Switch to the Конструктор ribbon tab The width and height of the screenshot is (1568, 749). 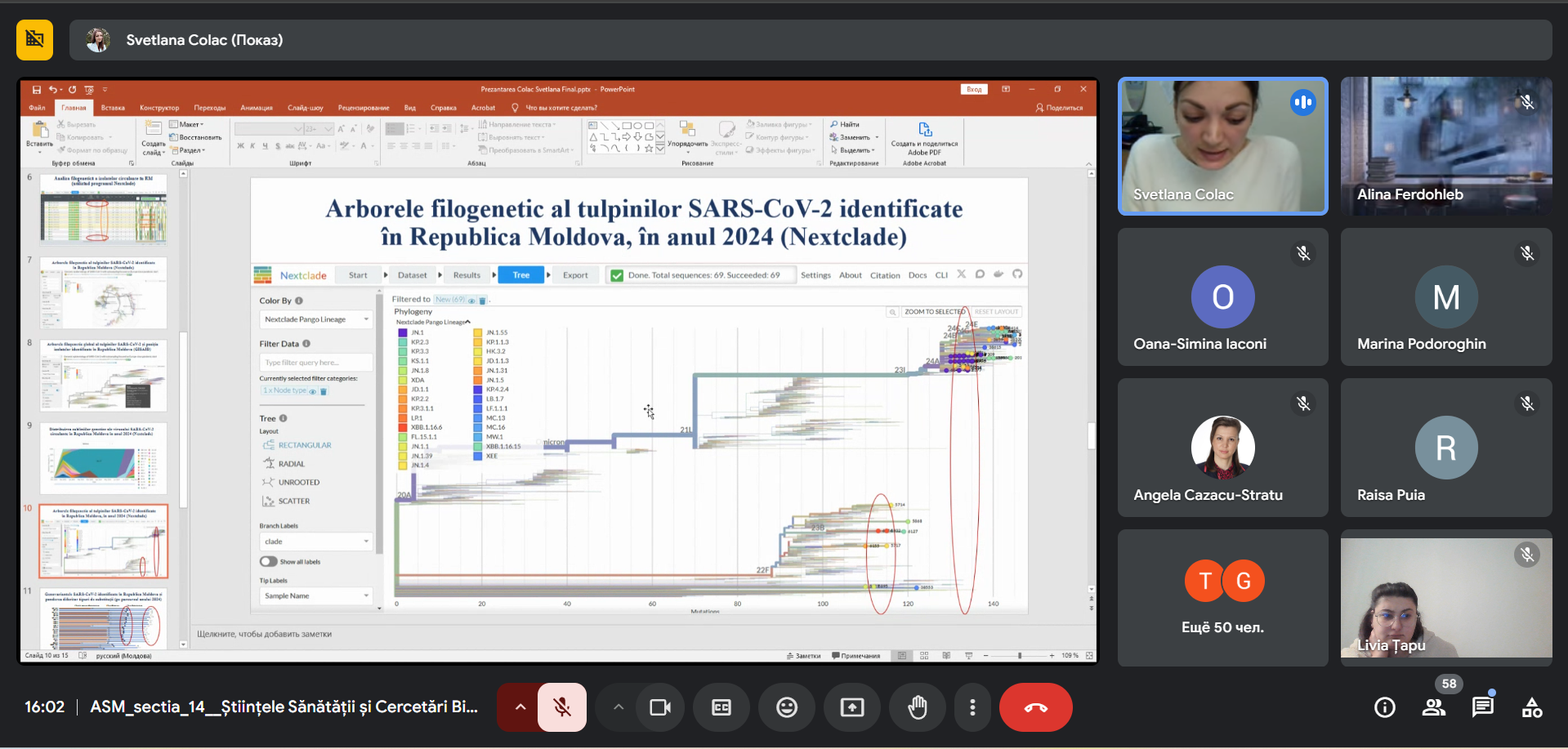point(159,108)
